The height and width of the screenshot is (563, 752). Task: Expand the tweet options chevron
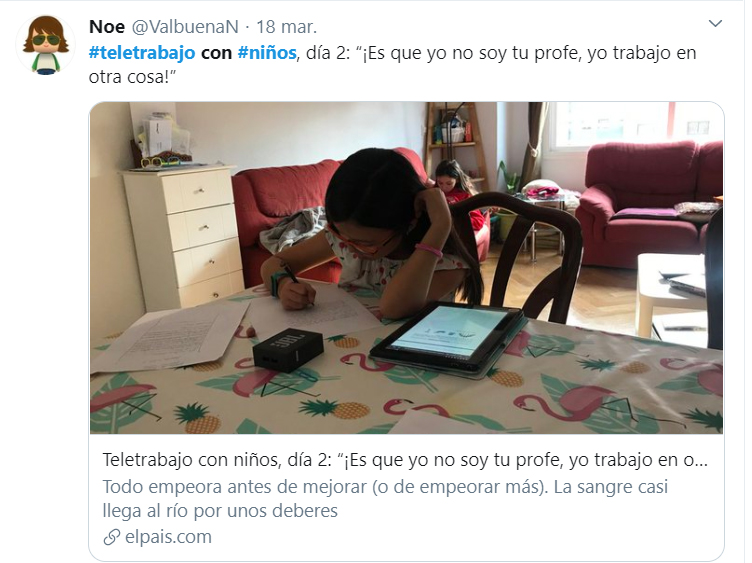coord(715,23)
